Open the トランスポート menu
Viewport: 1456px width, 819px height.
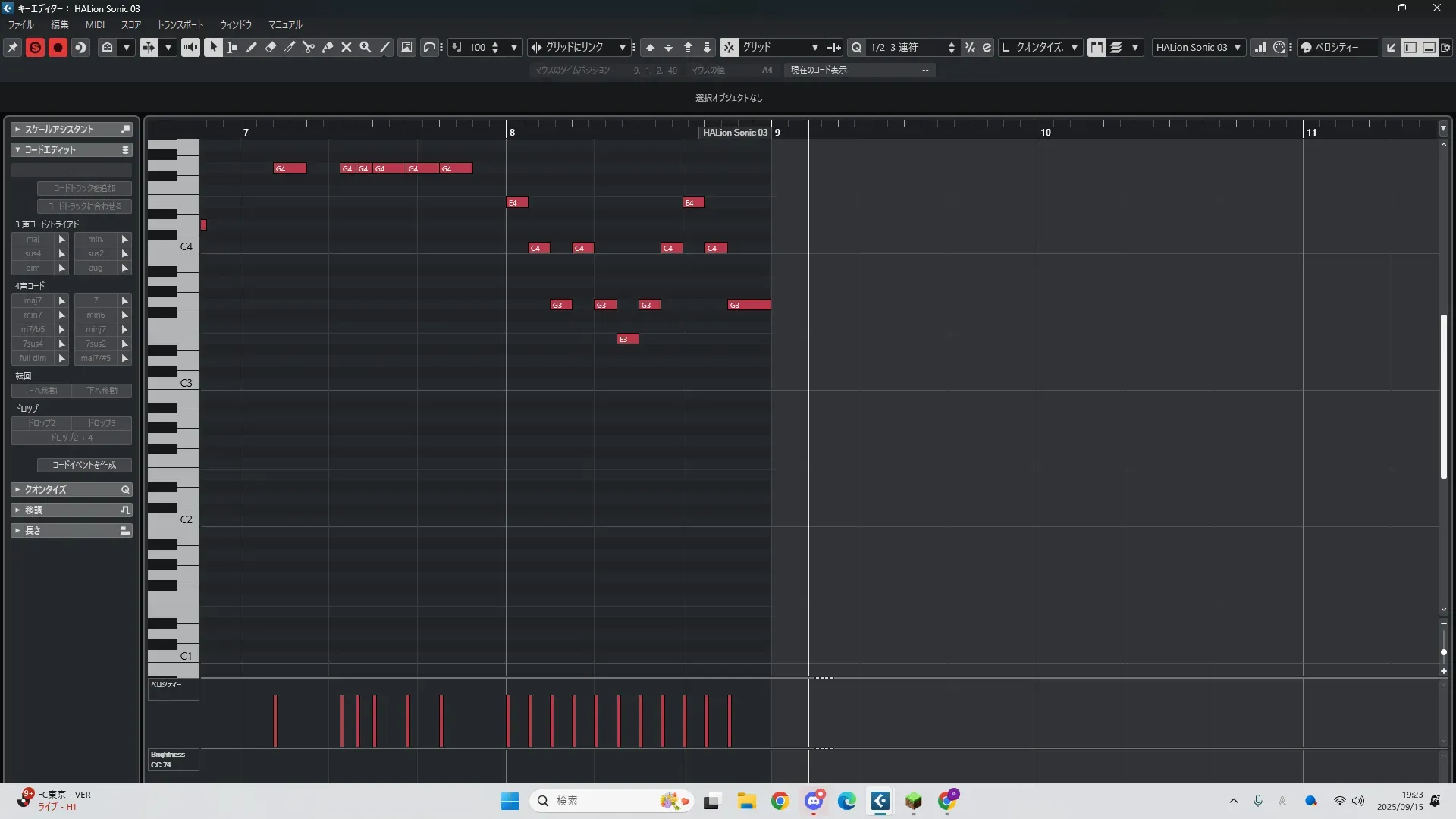(x=180, y=25)
